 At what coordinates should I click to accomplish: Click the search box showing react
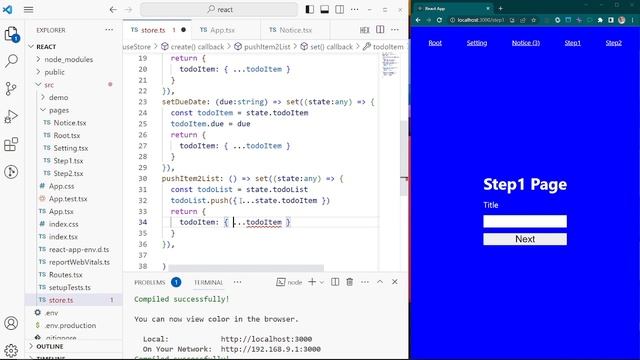[x=219, y=9]
